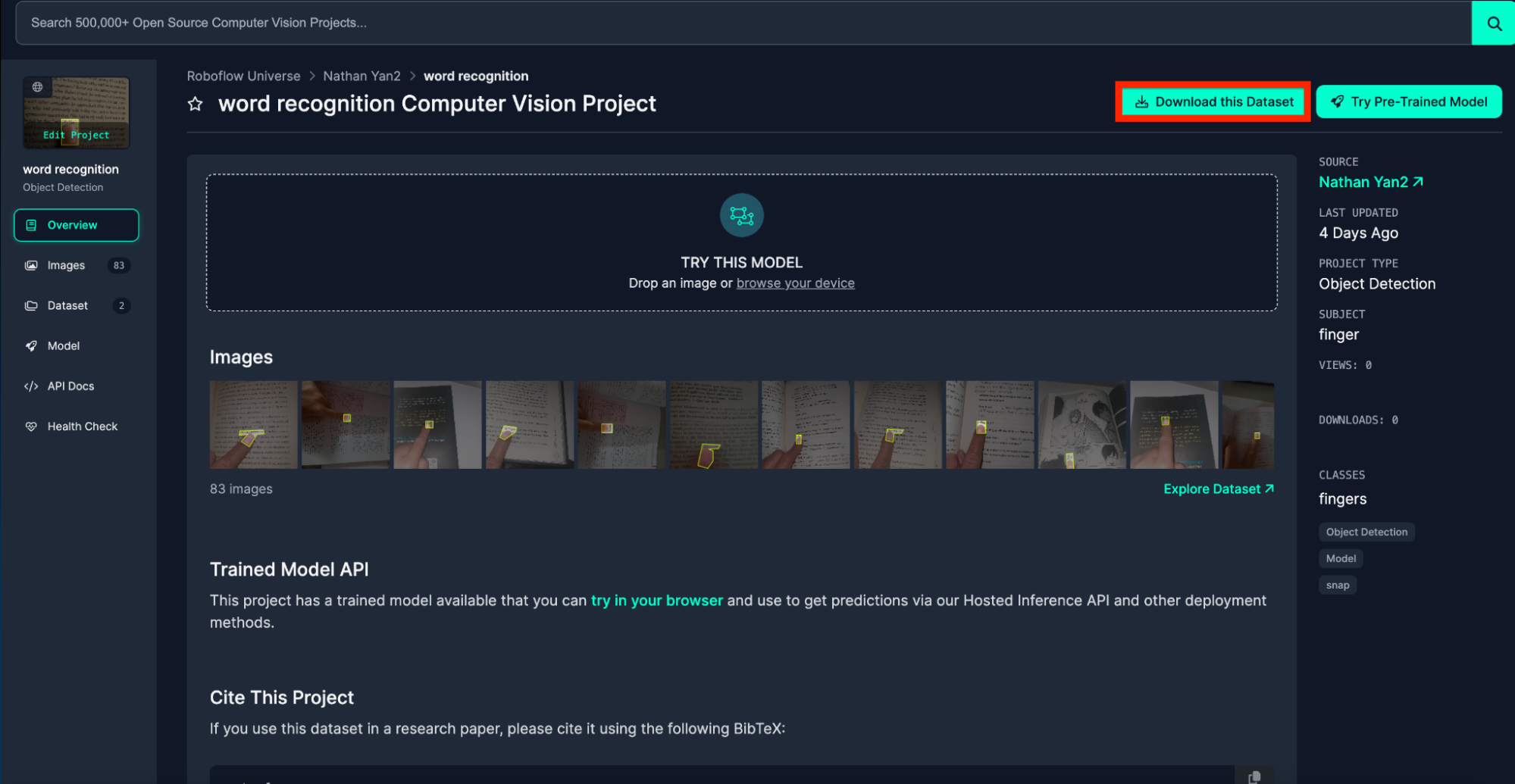Click the snap tag
The height and width of the screenshot is (784, 1515).
coord(1338,585)
